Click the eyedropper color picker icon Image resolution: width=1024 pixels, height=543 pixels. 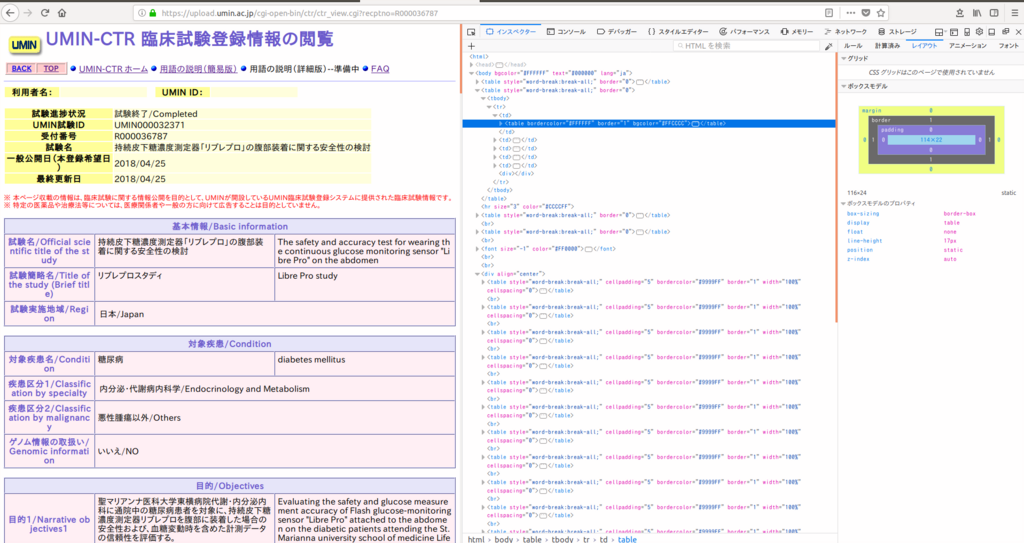(x=829, y=46)
